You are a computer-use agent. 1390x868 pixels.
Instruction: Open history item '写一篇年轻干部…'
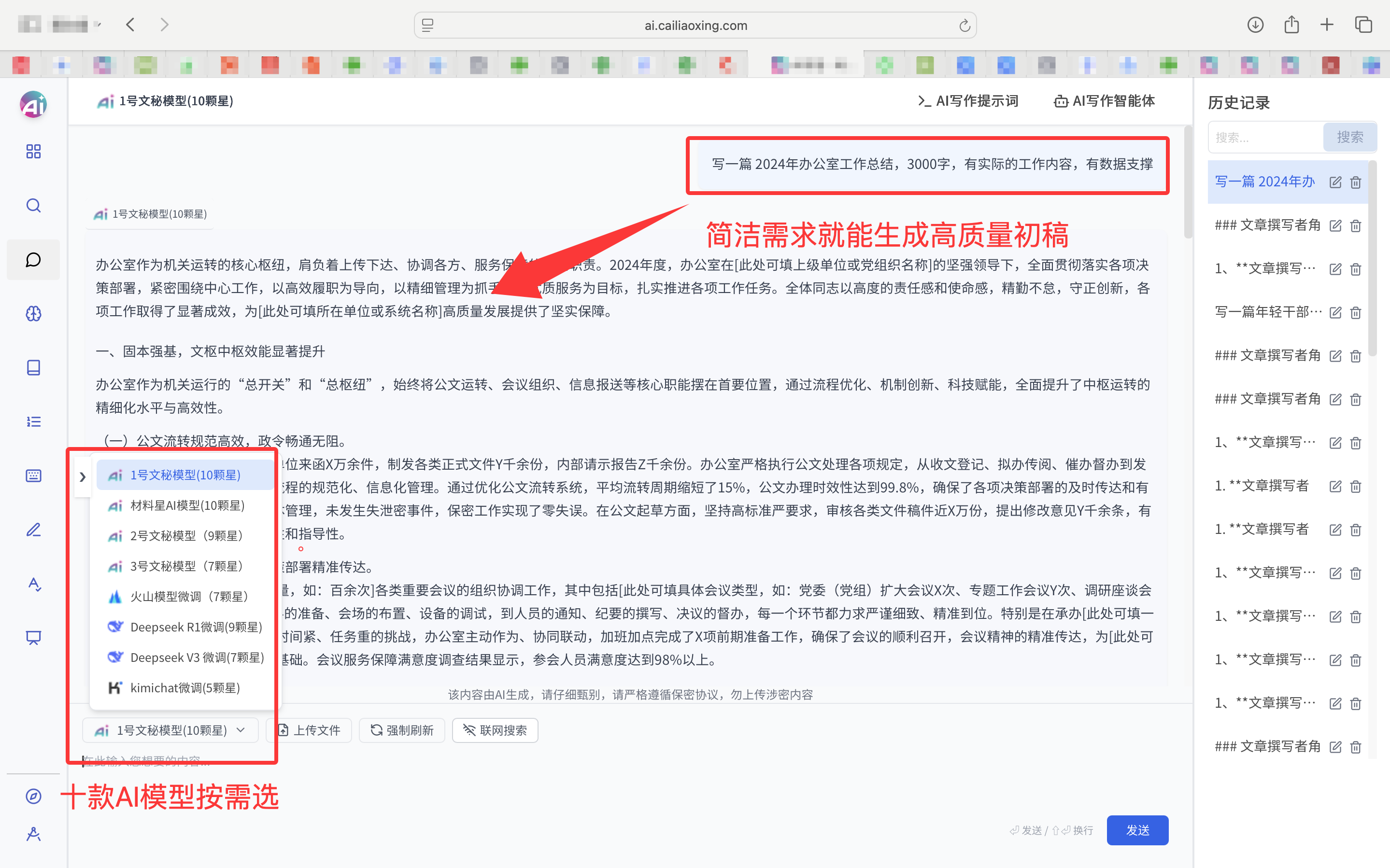[x=1268, y=312]
